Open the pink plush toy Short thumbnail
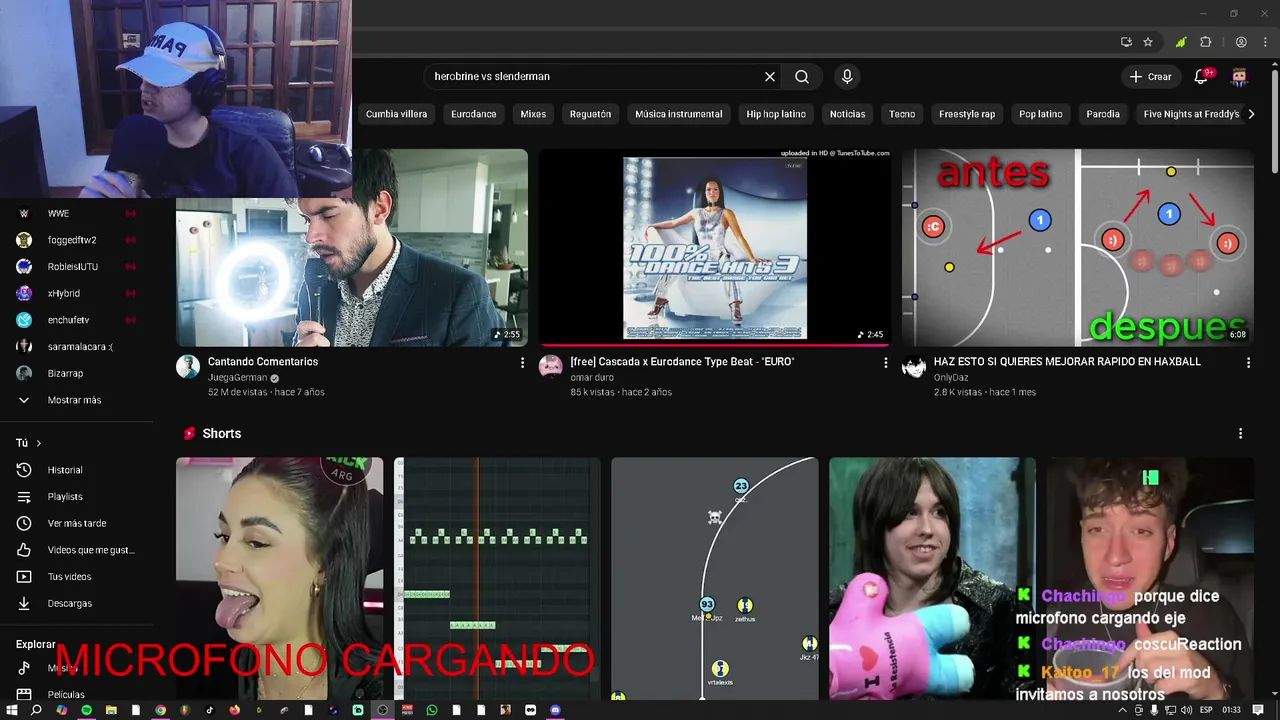1280x720 pixels. tap(932, 579)
